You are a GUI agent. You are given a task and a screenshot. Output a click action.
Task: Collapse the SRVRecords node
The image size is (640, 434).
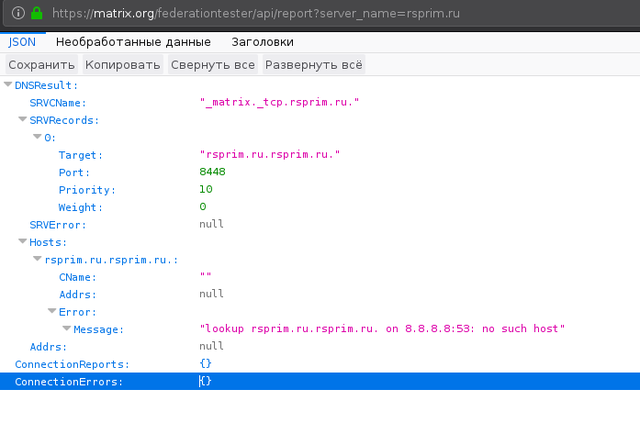[22, 119]
